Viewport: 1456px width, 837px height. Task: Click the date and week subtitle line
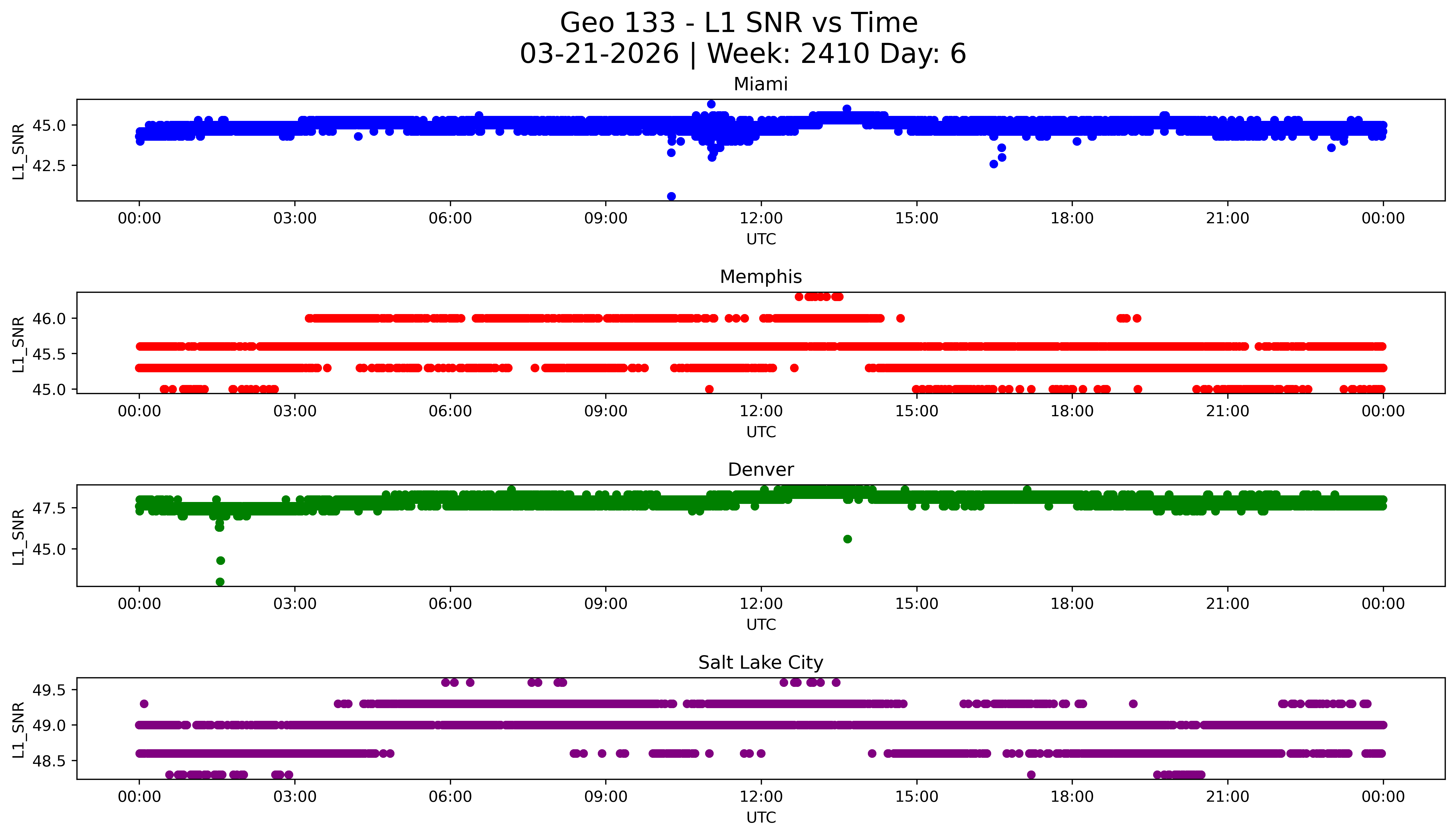point(742,54)
